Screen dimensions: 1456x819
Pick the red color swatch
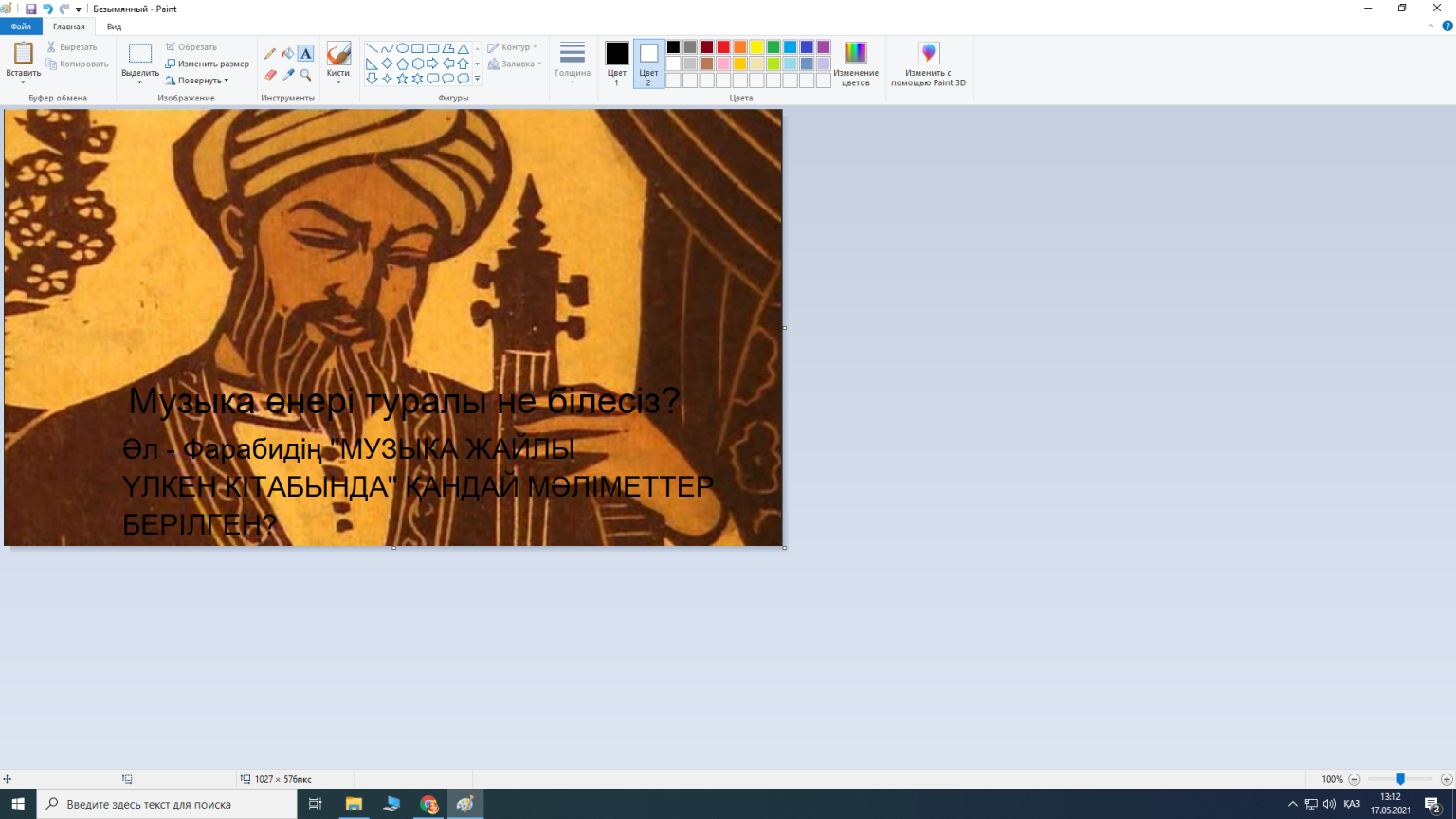(723, 47)
